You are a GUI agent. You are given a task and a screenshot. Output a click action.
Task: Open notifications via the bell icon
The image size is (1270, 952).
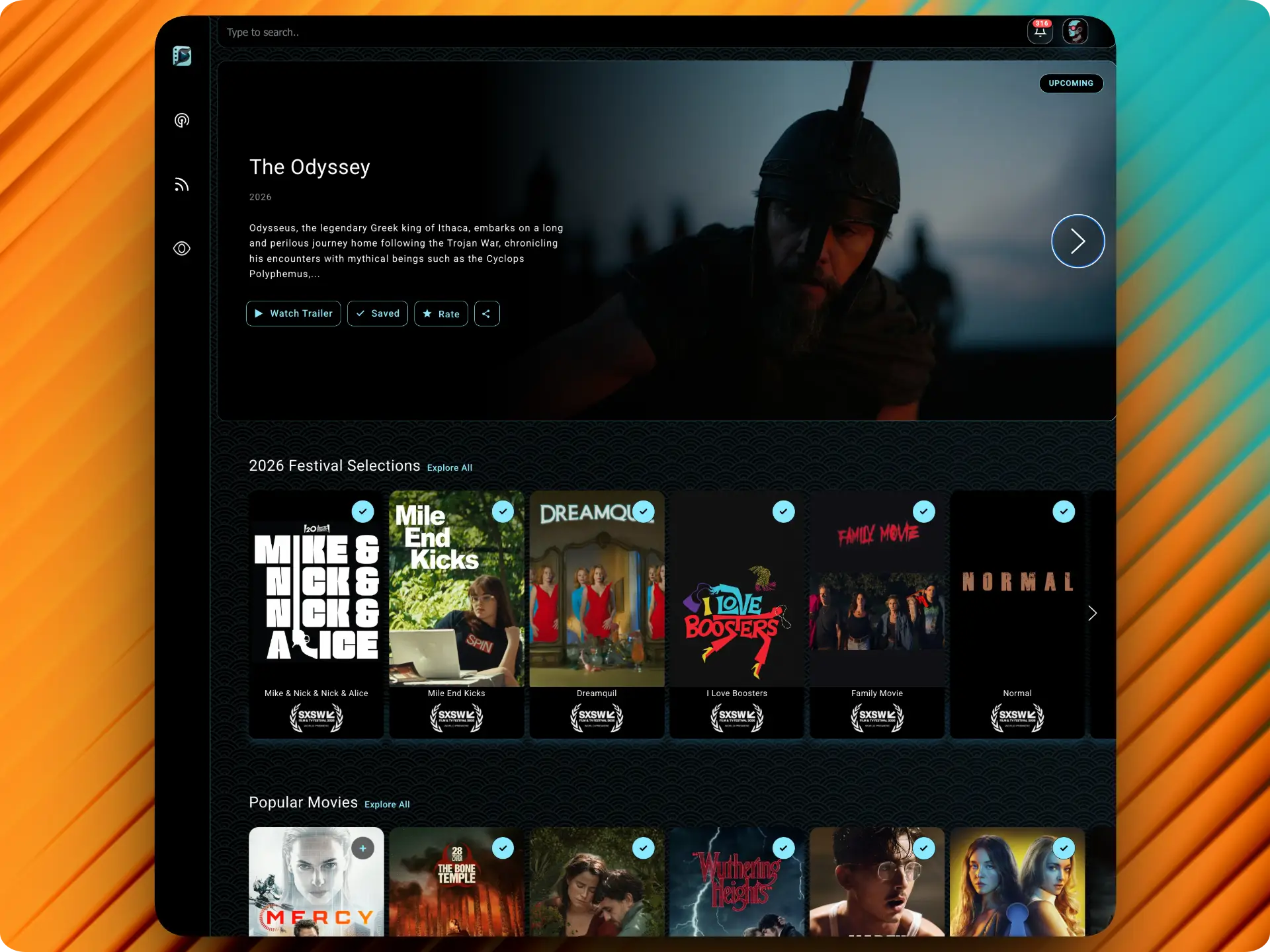point(1039,31)
